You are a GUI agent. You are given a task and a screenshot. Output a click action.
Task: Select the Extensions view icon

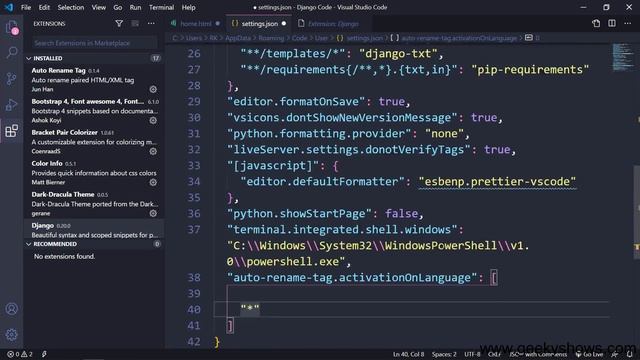click(x=12, y=131)
